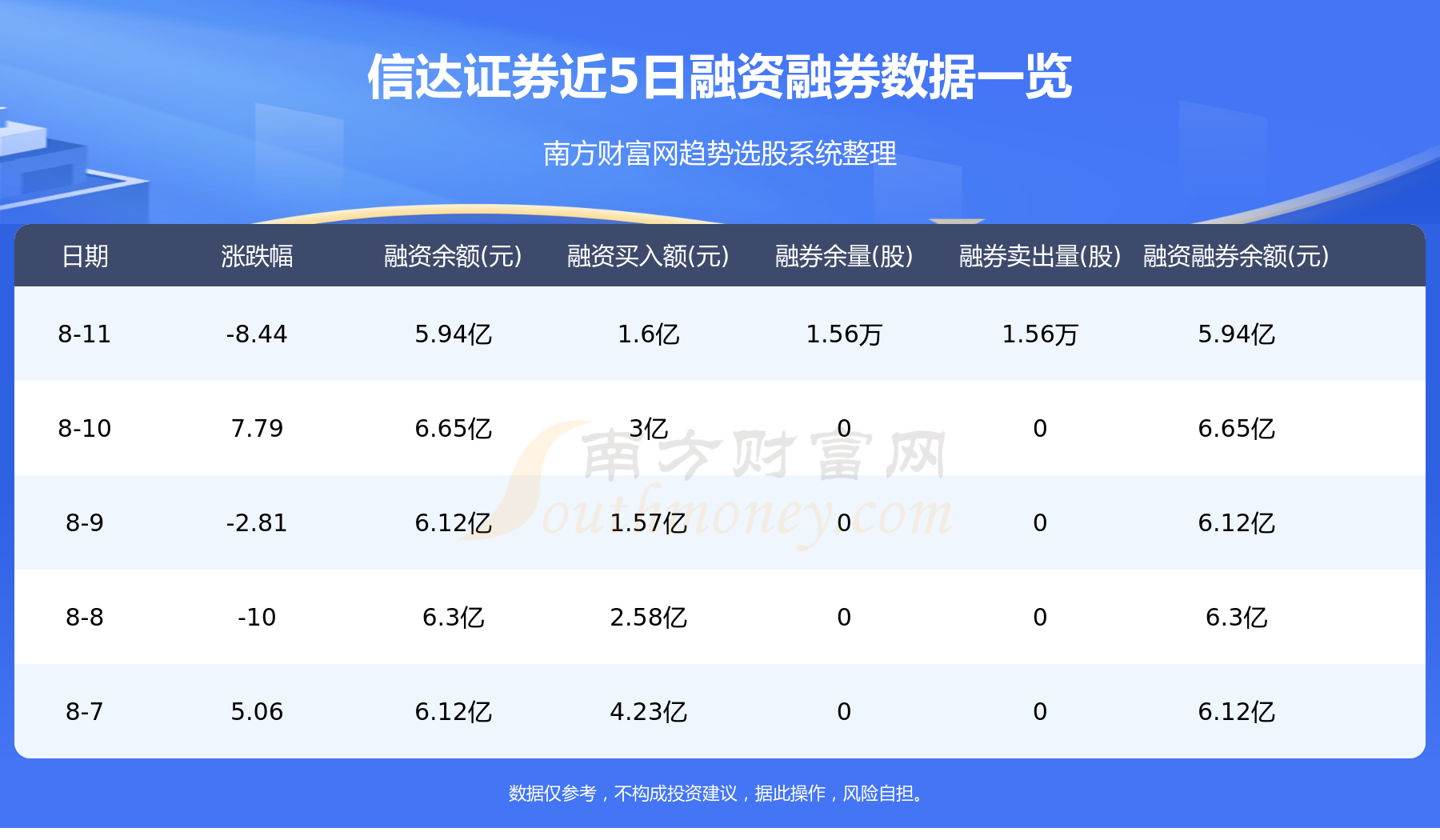Choose 8-8 融券卖出量 value 0
The width and height of the screenshot is (1440, 840).
1040,617
